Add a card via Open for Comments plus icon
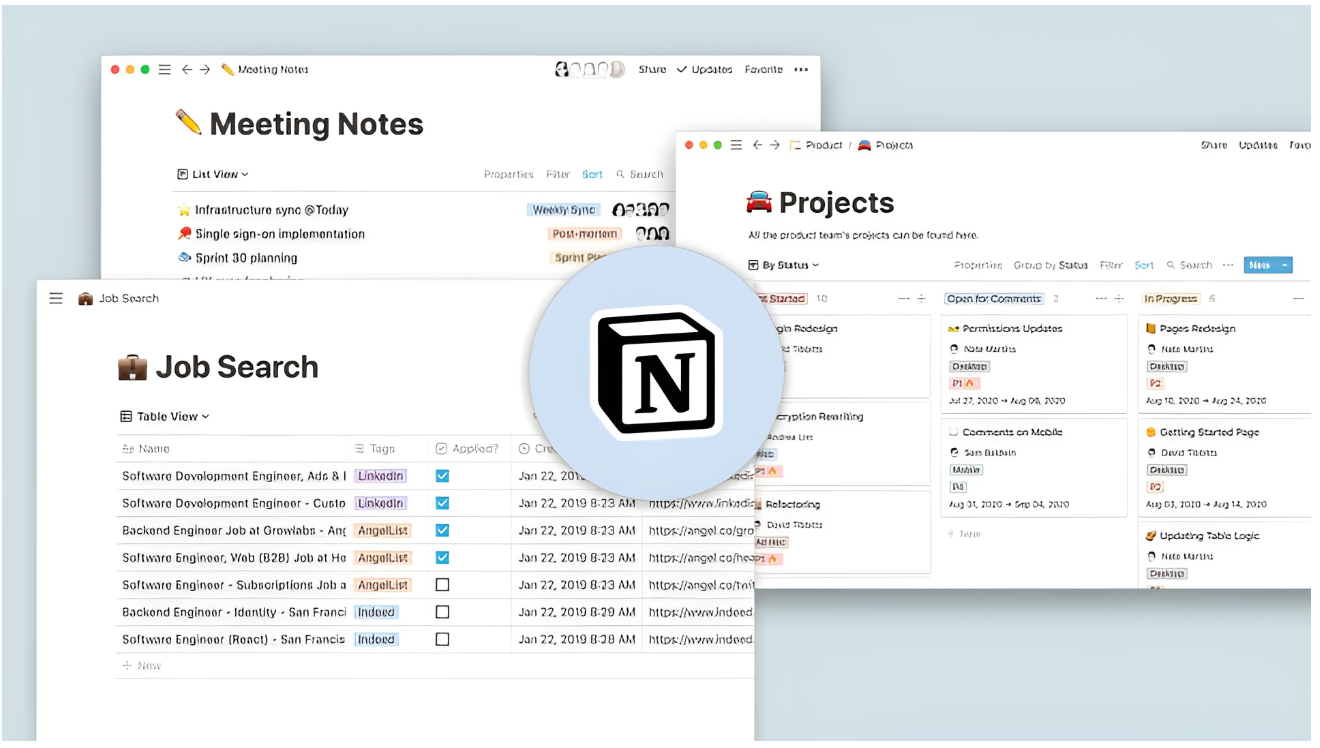 1119,299
